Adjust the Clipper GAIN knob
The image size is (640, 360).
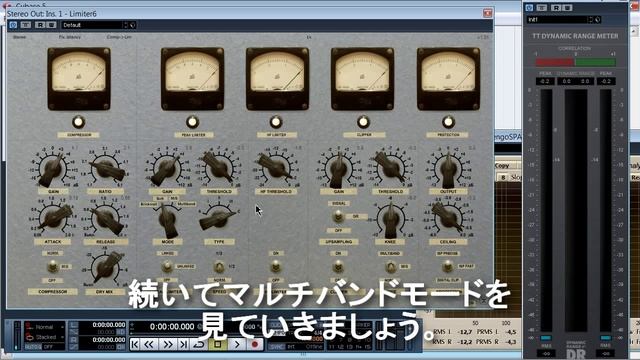pos(338,168)
